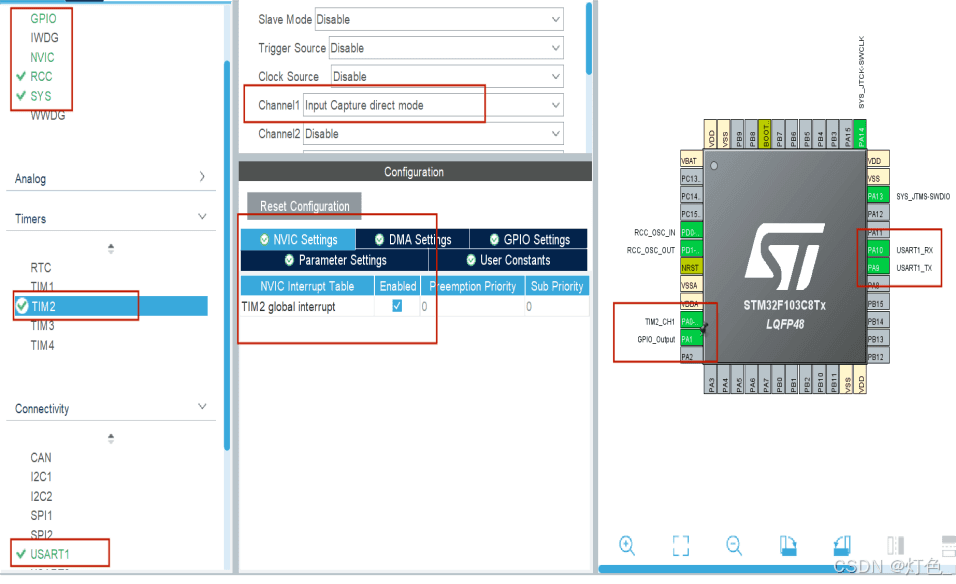Click PA13 pin for SYS_JTMS-SWDIO

click(878, 196)
